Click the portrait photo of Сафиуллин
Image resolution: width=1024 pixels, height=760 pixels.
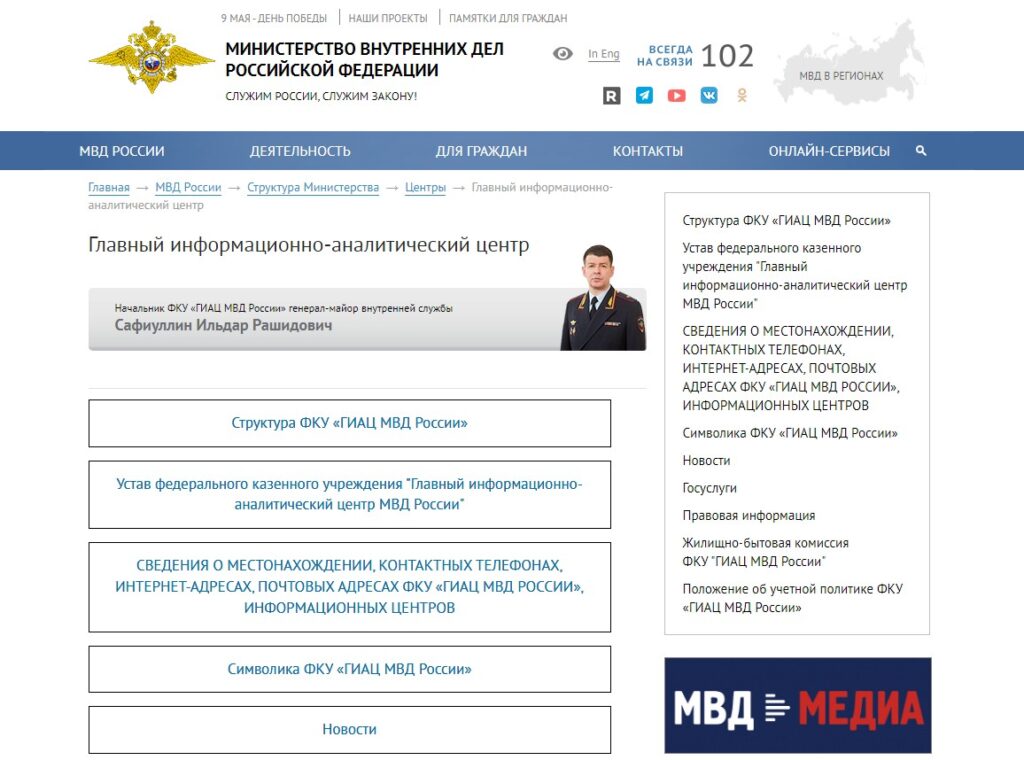pos(601,300)
